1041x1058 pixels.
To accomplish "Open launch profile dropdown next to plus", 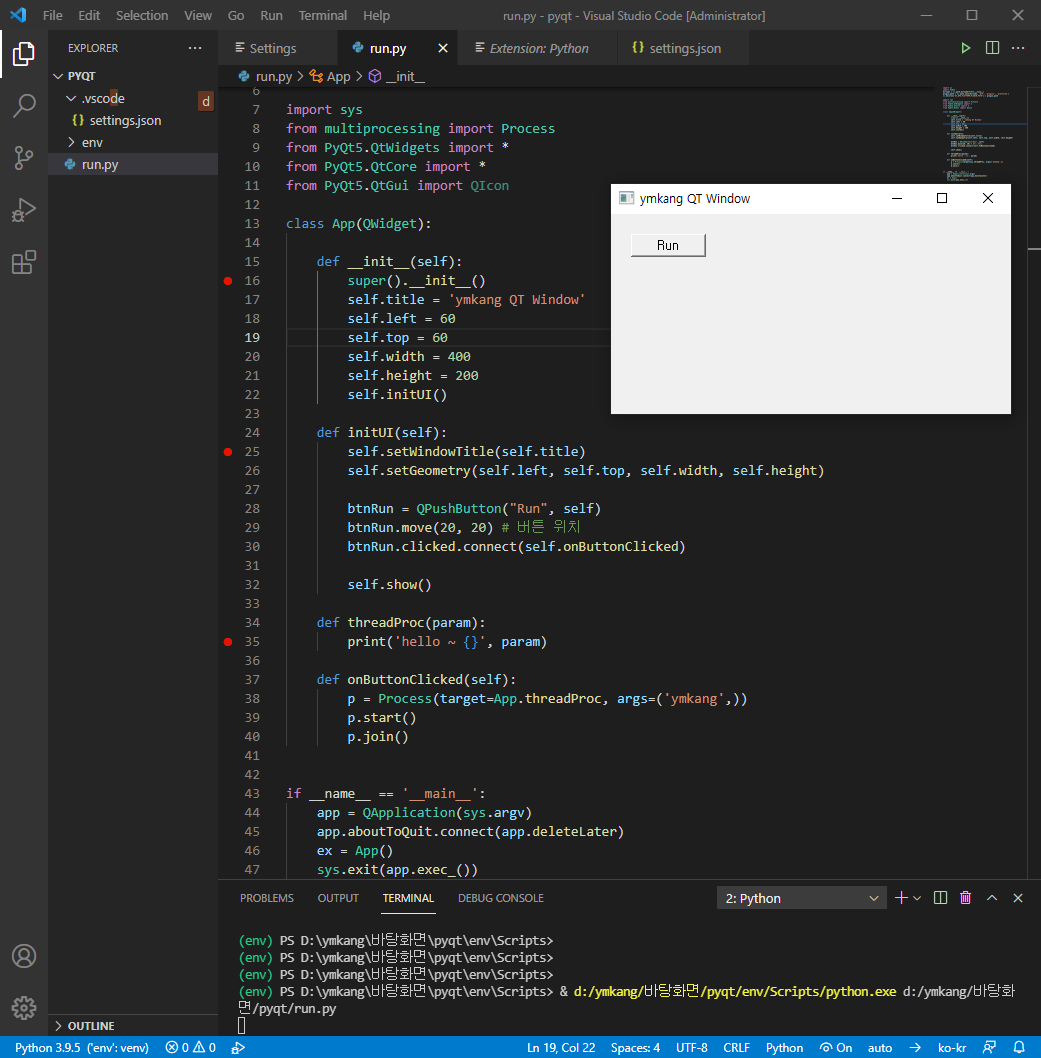I will tap(917, 898).
